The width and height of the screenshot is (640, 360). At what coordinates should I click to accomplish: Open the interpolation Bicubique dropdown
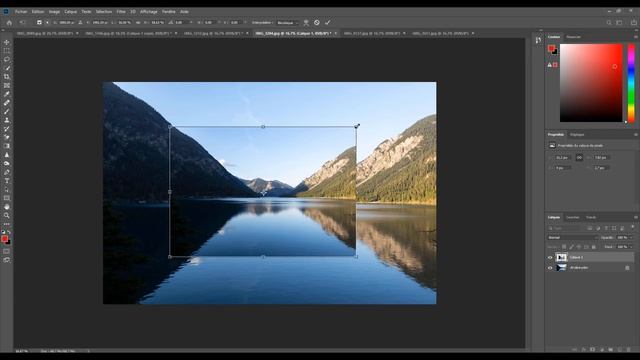point(287,23)
